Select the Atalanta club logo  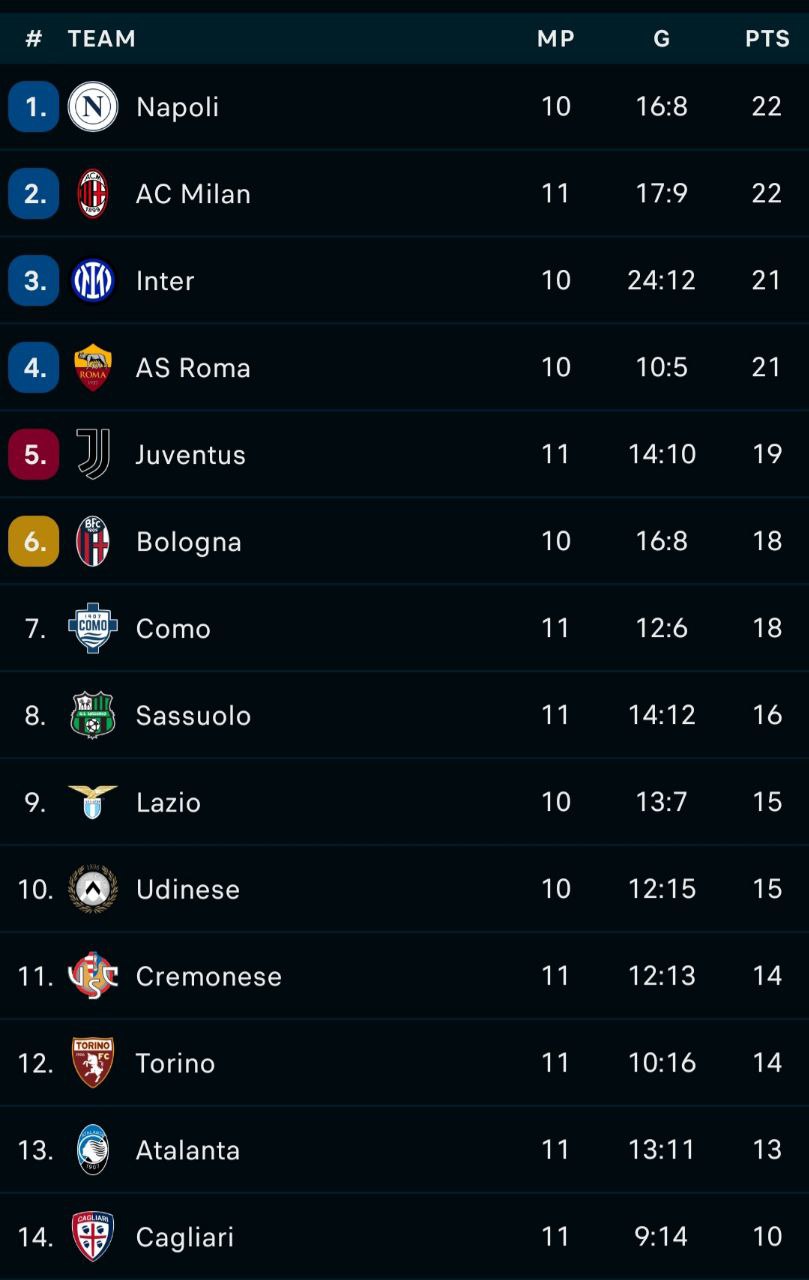(x=93, y=1150)
